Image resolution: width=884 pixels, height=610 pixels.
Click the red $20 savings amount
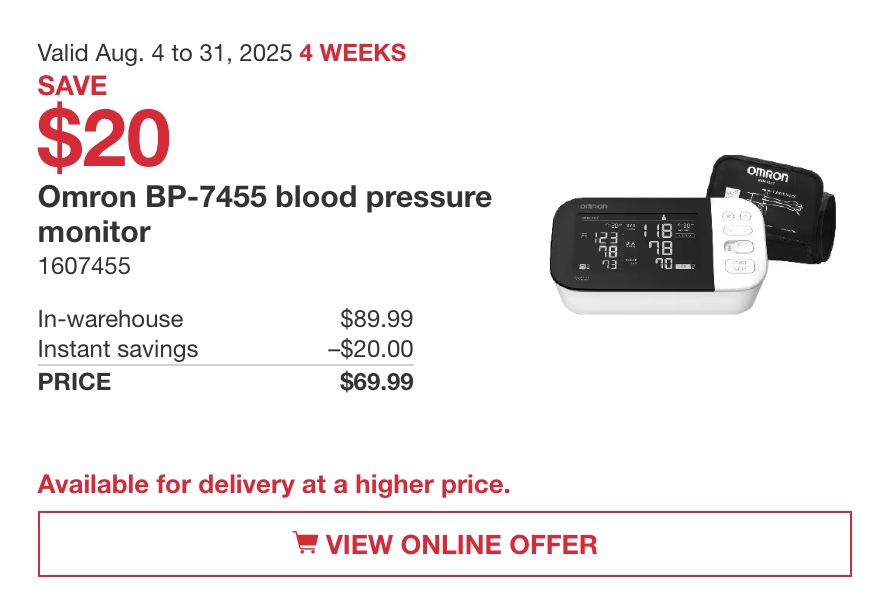pyautogui.click(x=104, y=138)
